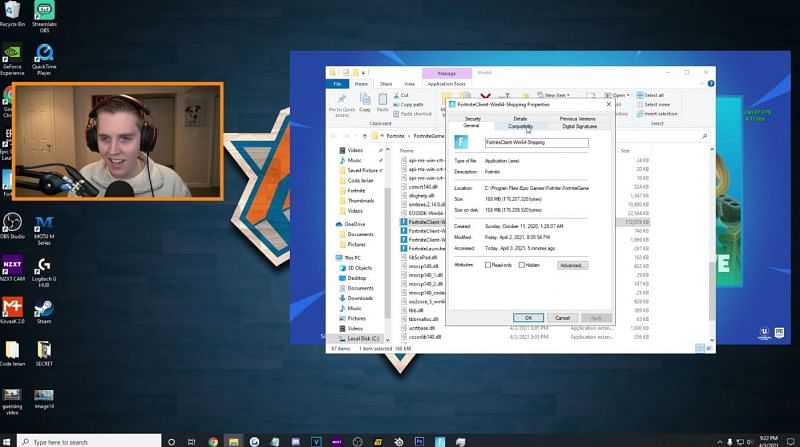Launch Logitech G HUB from the desktop
The height and width of the screenshot is (447, 800).
click(44, 272)
